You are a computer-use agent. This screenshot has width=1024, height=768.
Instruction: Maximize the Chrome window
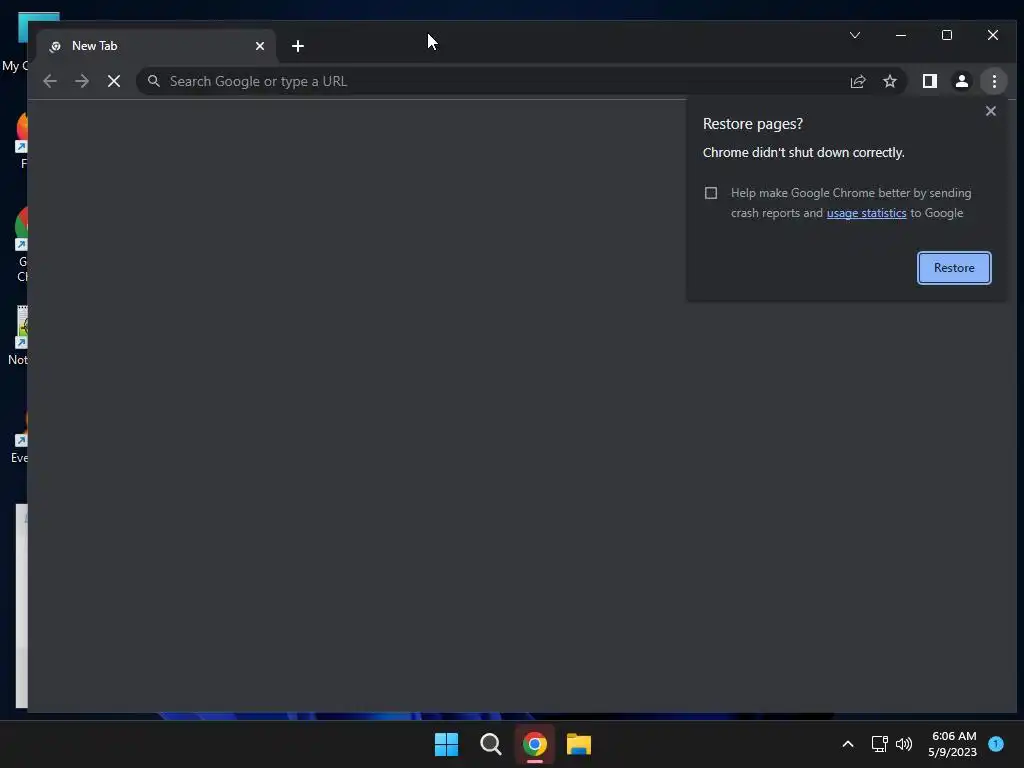[x=946, y=35]
